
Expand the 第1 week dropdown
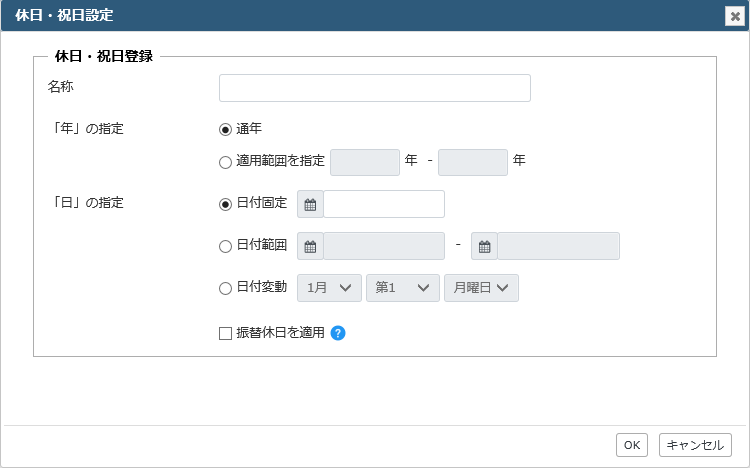coord(403,288)
